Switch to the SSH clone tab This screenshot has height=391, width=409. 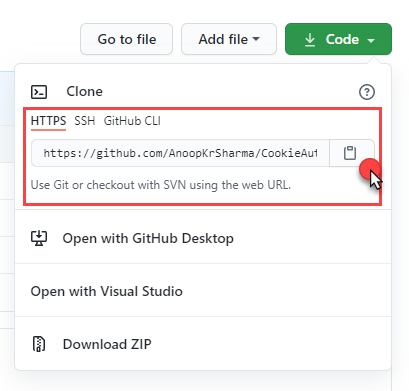(x=85, y=121)
